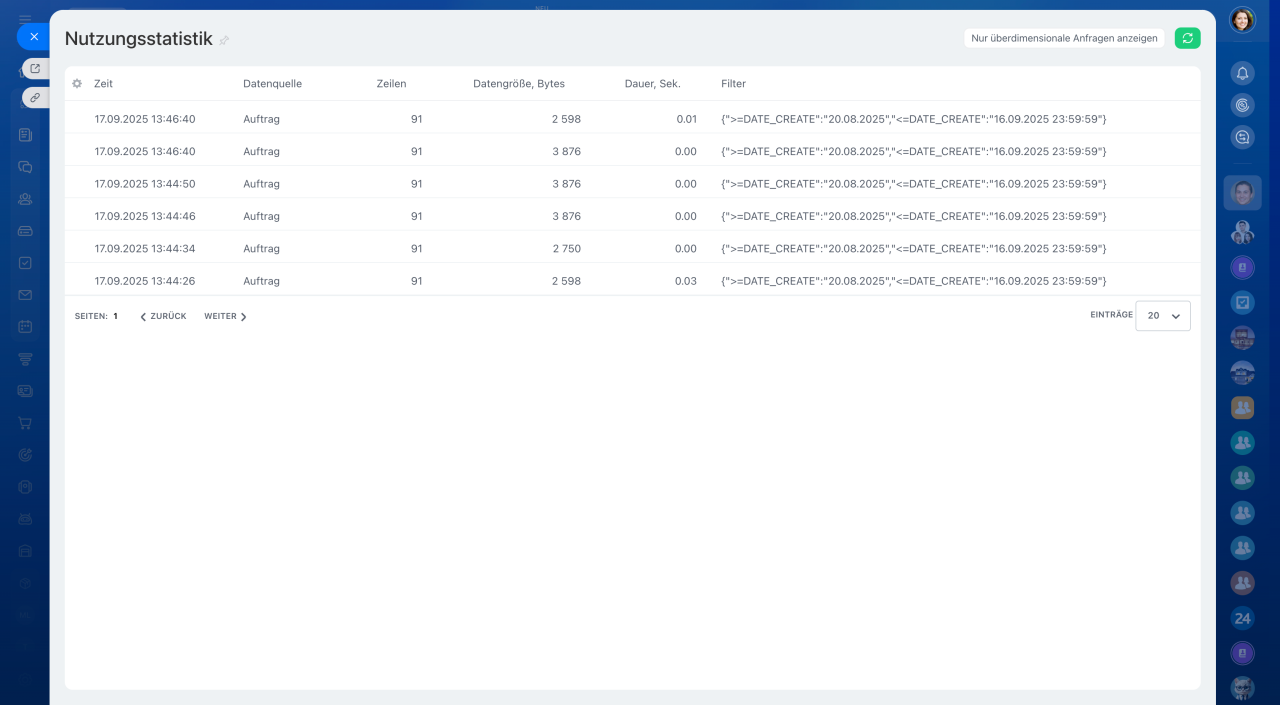Open the tasks checkbox icon in left sidebar
The image size is (1280, 705).
coord(25,263)
